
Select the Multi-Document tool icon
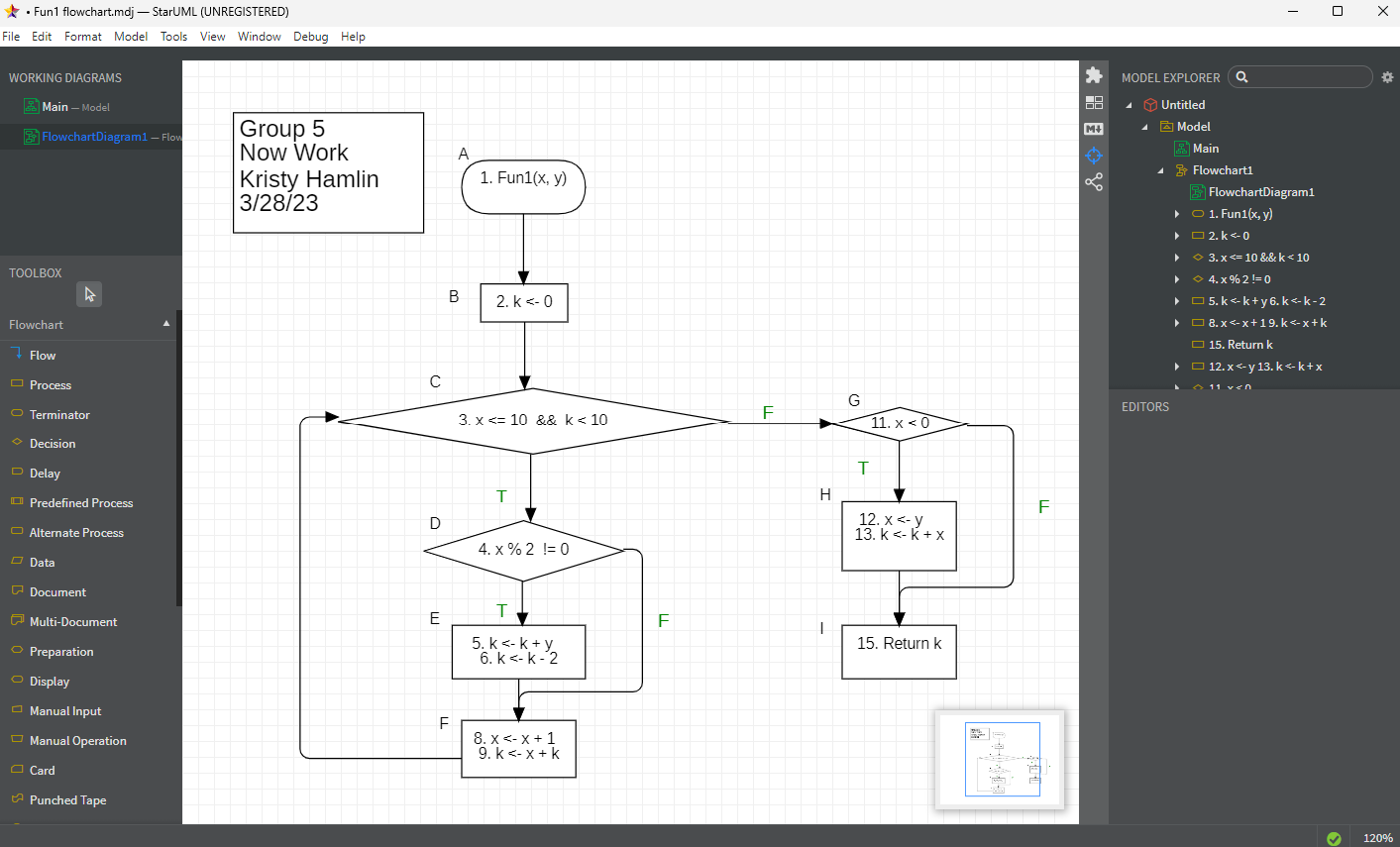click(x=17, y=620)
